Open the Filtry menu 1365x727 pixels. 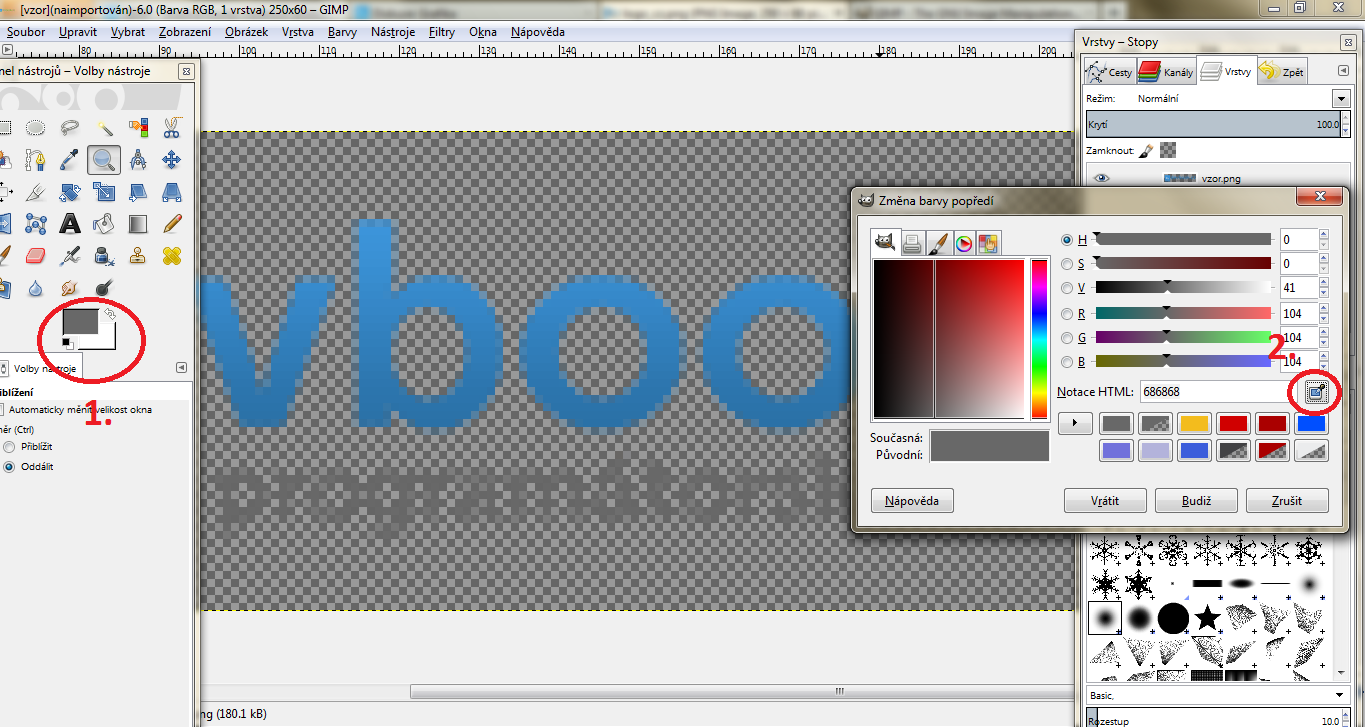point(441,32)
